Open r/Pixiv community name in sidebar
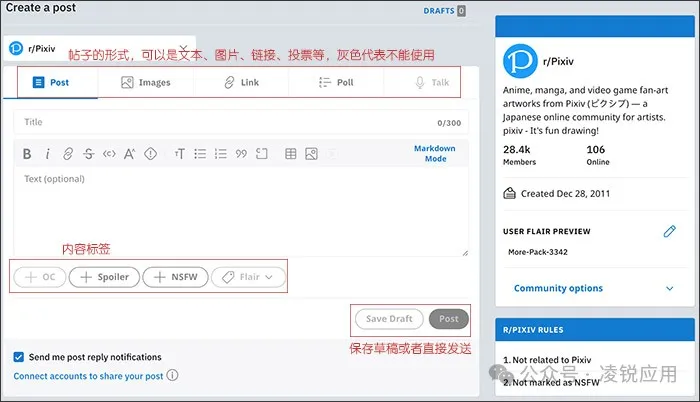This screenshot has width=700, height=402. pyautogui.click(x=558, y=61)
